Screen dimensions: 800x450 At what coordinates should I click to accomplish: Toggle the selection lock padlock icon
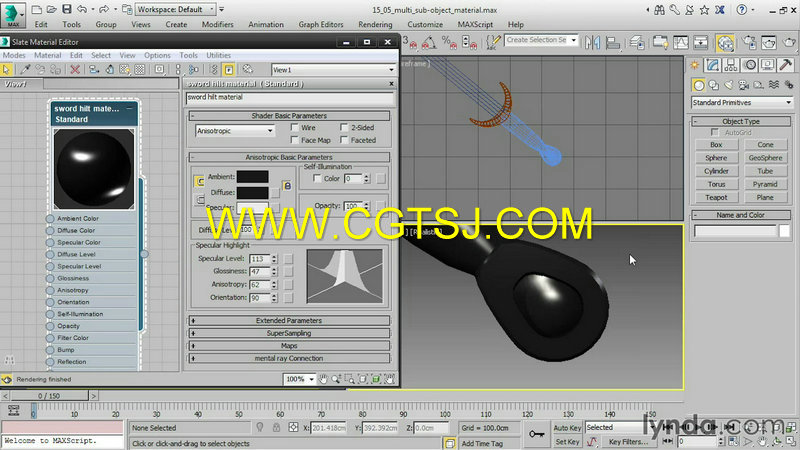[276, 427]
